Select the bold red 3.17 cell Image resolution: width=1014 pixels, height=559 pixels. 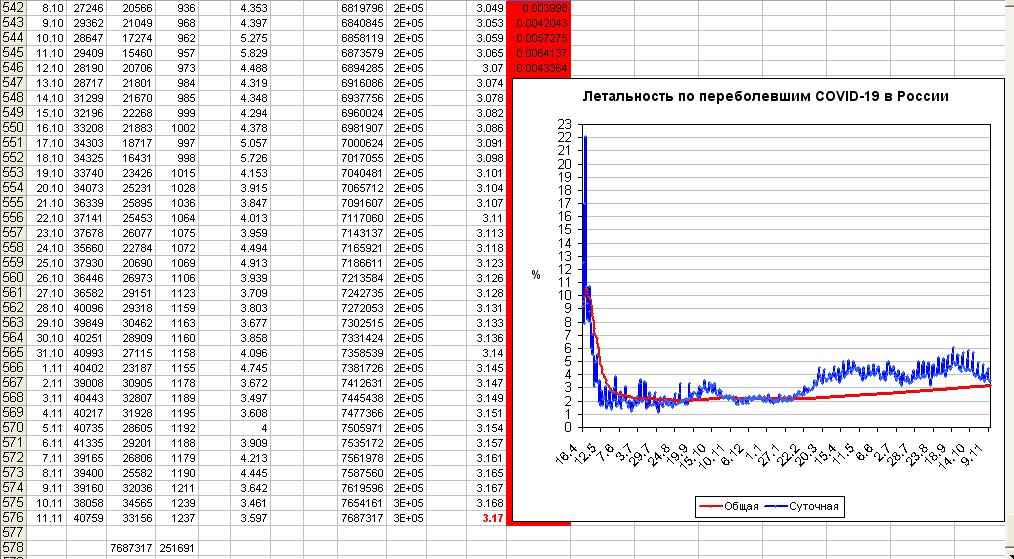[x=492, y=518]
